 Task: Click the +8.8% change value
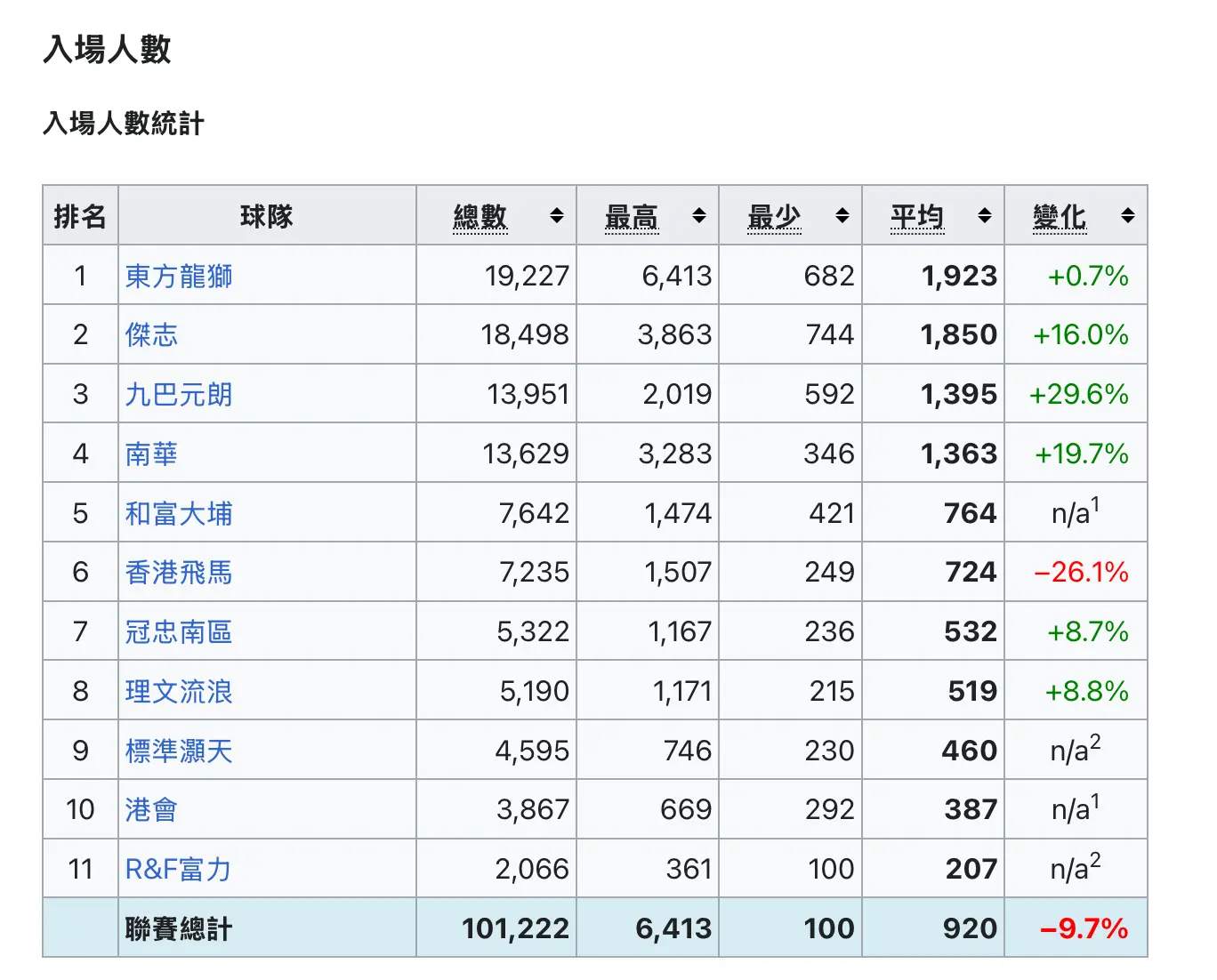[x=1087, y=691]
